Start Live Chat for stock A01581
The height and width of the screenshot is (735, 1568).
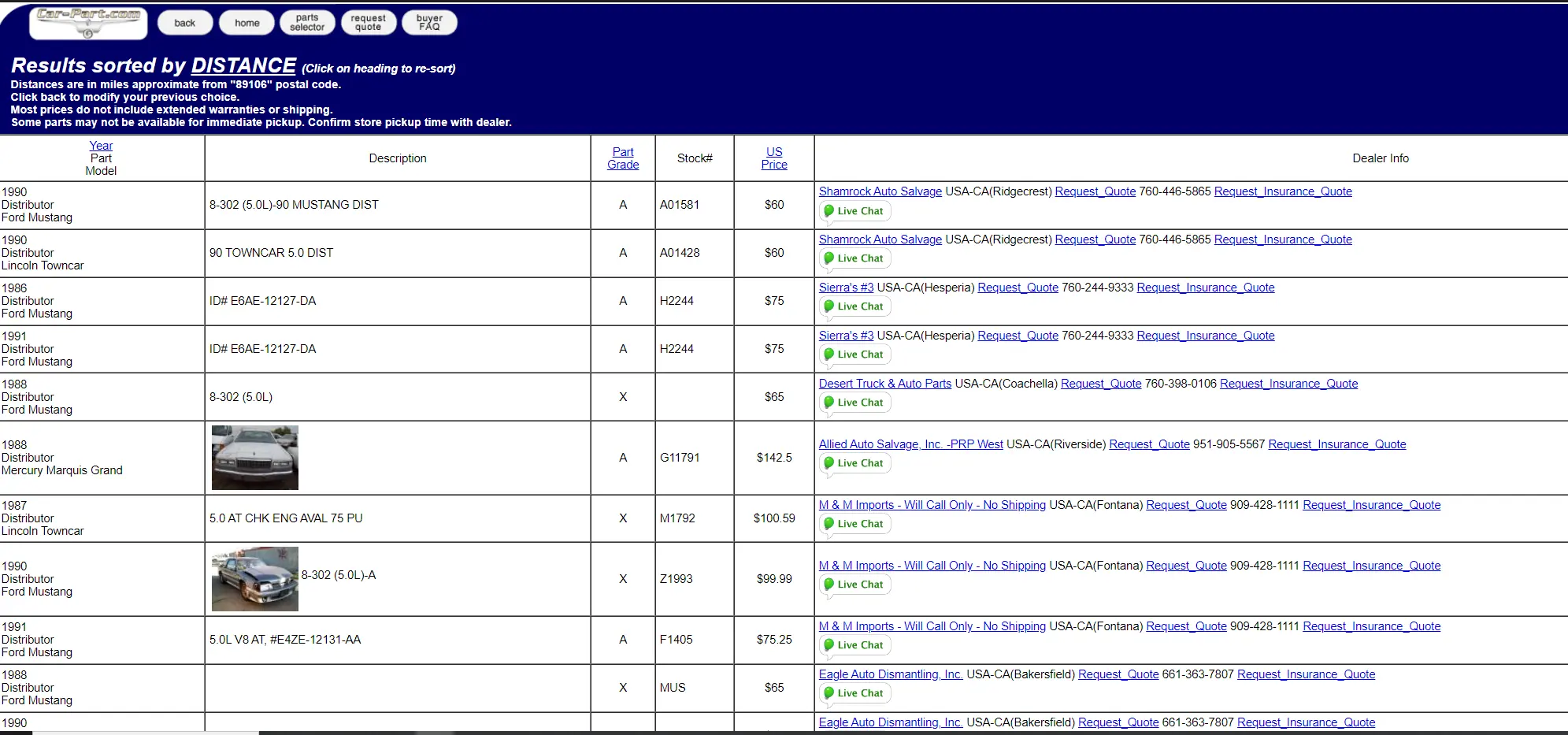854,211
